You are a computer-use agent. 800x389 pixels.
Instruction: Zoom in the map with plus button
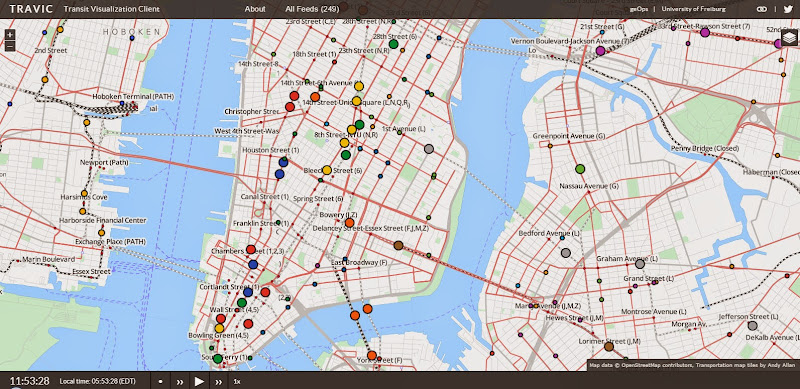[x=10, y=35]
